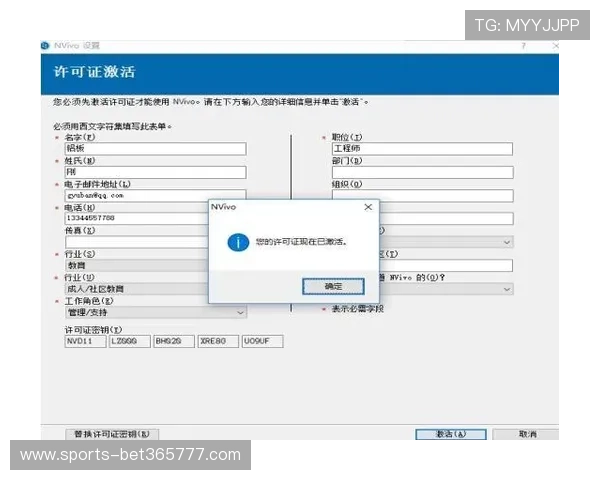The image size is (600, 480).
Task: Click the license key box BHG2S
Action: tap(172, 341)
